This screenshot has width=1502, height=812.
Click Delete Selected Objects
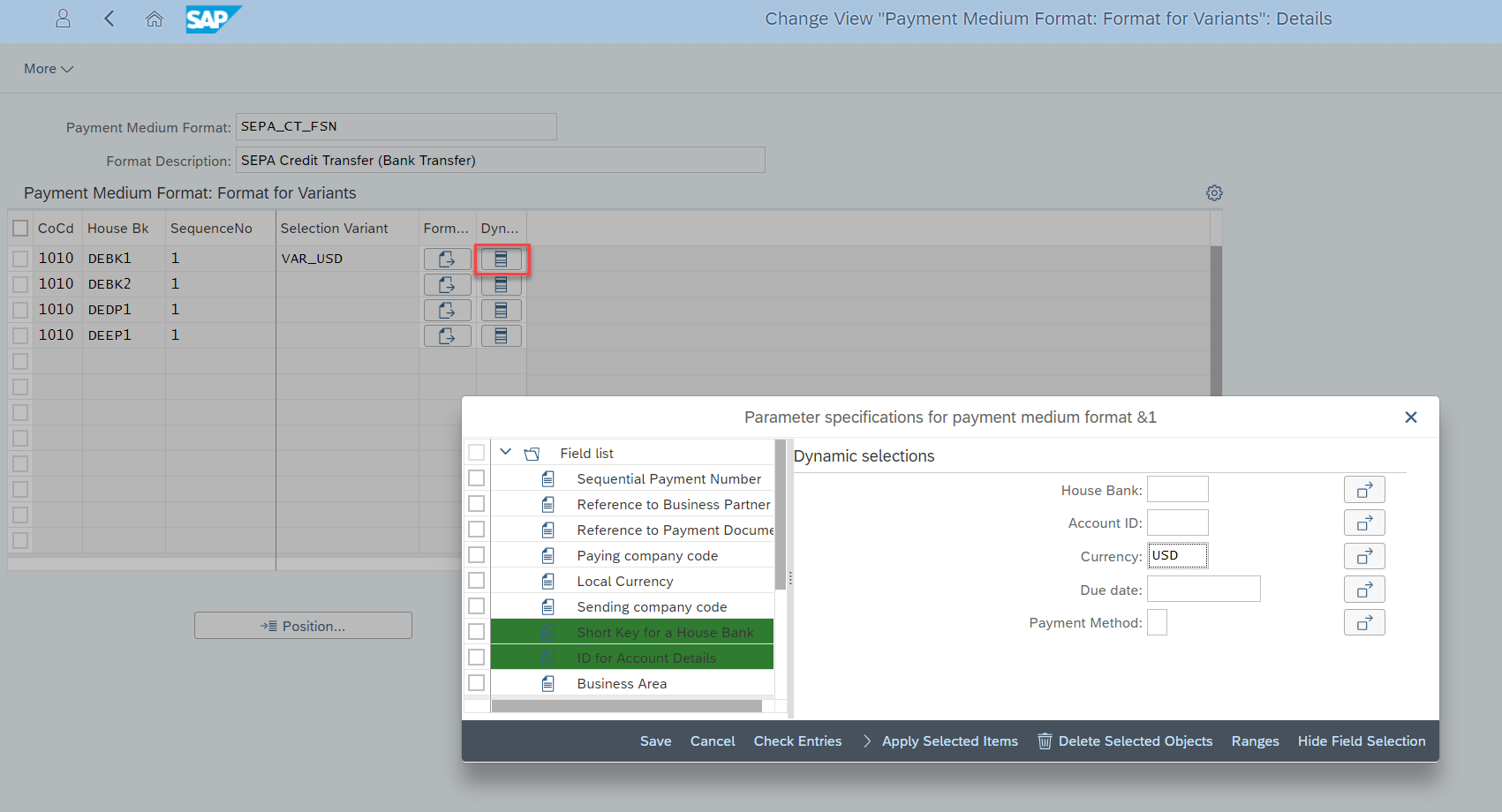pos(1125,741)
